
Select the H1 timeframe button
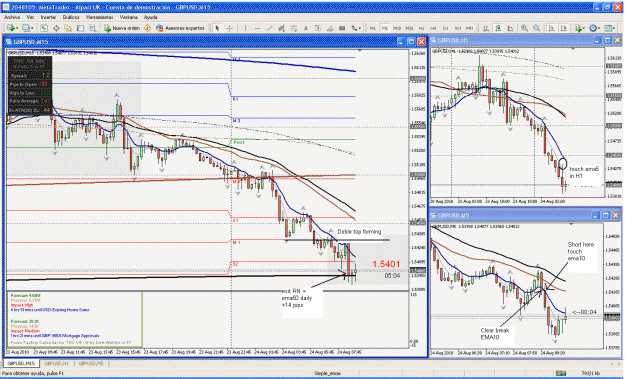(x=421, y=28)
